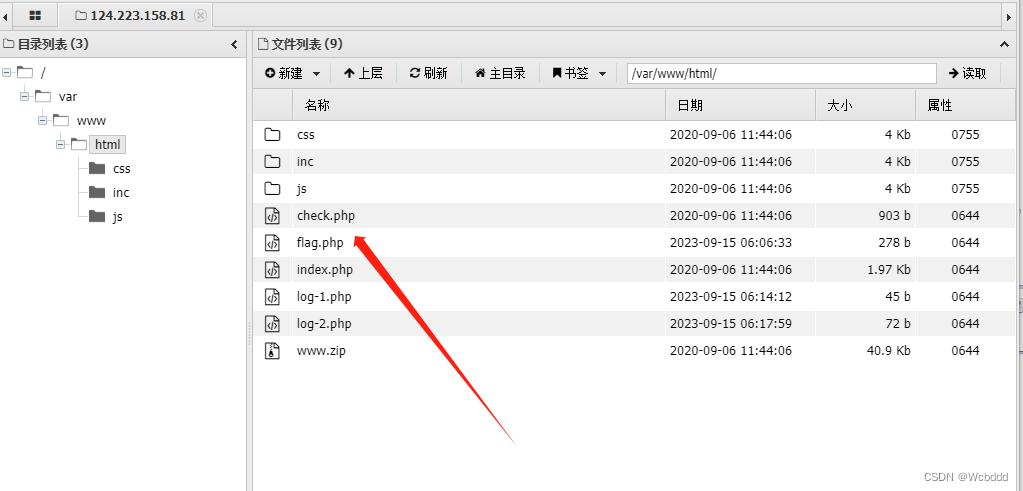Collapse the www tree node
This screenshot has height=491, width=1023.
tap(43, 121)
